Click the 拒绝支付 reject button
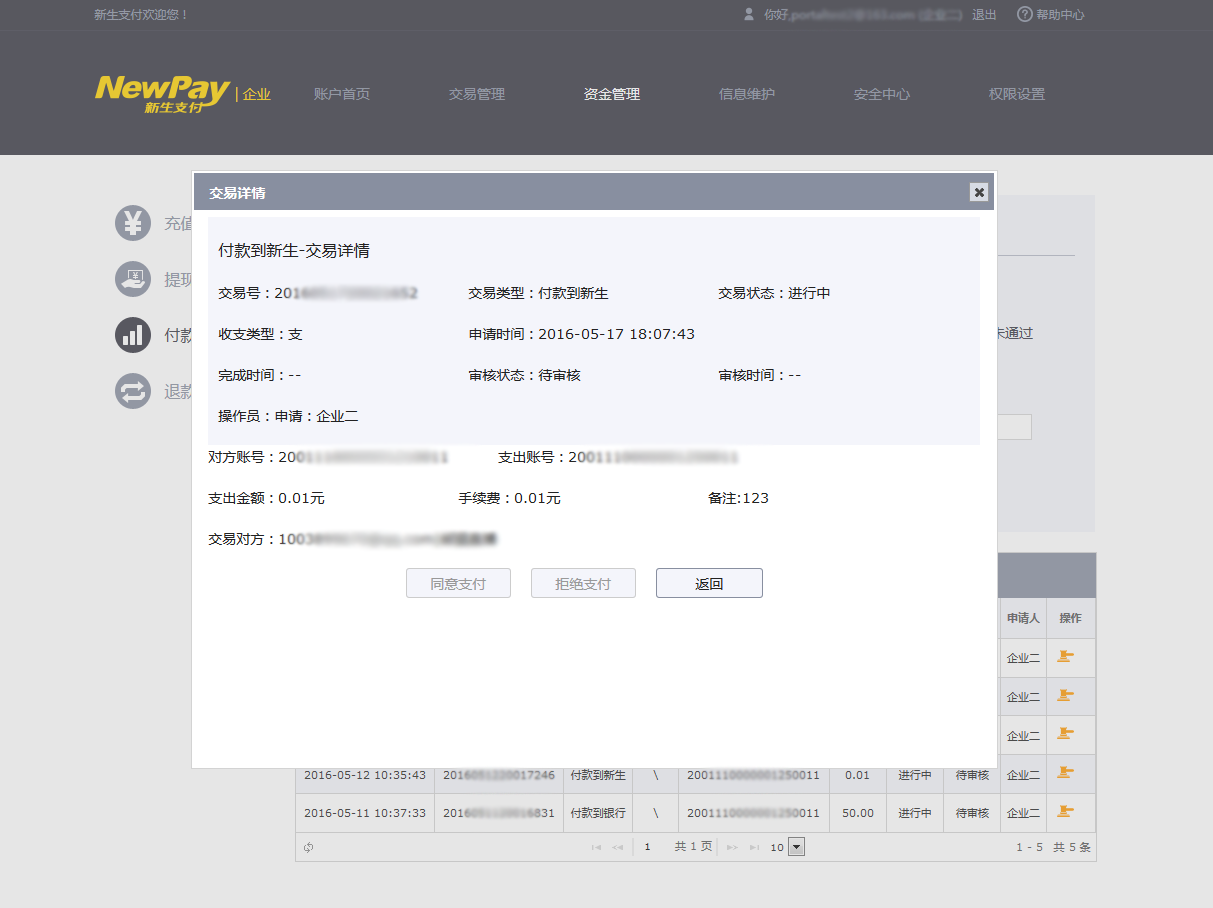Viewport: 1213px width, 908px height. pyautogui.click(x=583, y=584)
